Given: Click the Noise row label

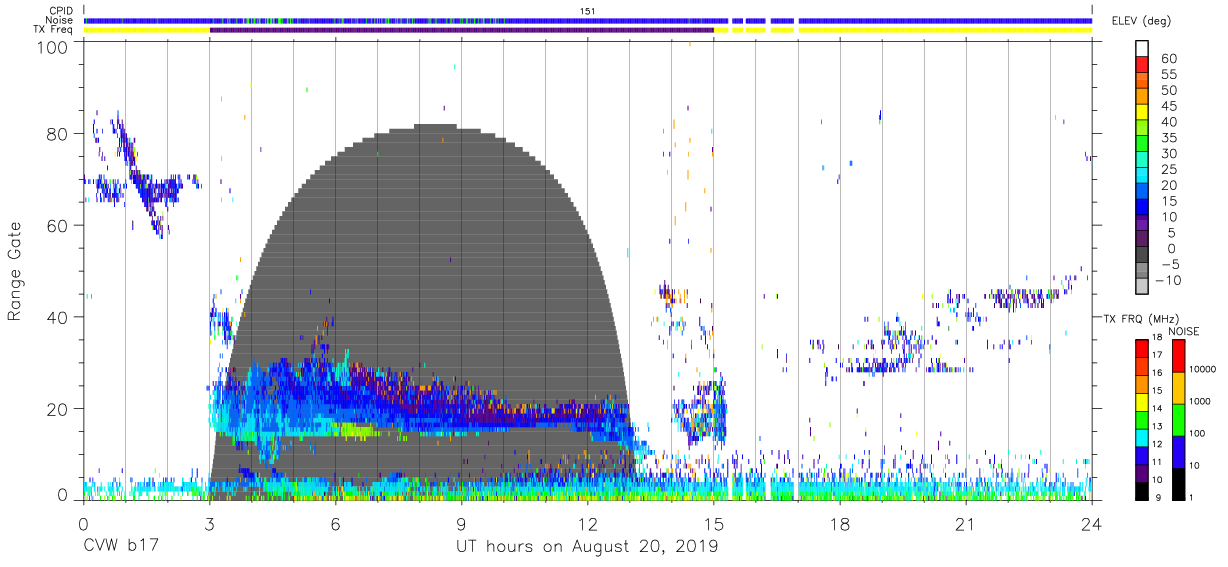Looking at the screenshot, I should point(61,20).
